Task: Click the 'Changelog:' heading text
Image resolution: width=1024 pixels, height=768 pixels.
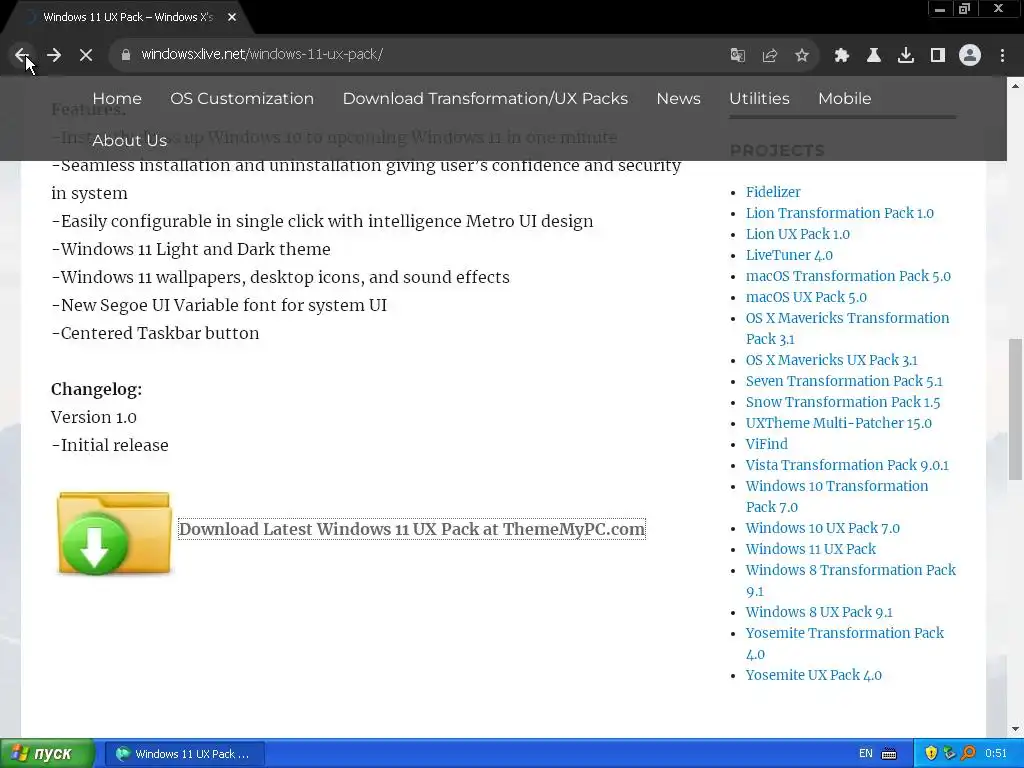Action: point(97,389)
